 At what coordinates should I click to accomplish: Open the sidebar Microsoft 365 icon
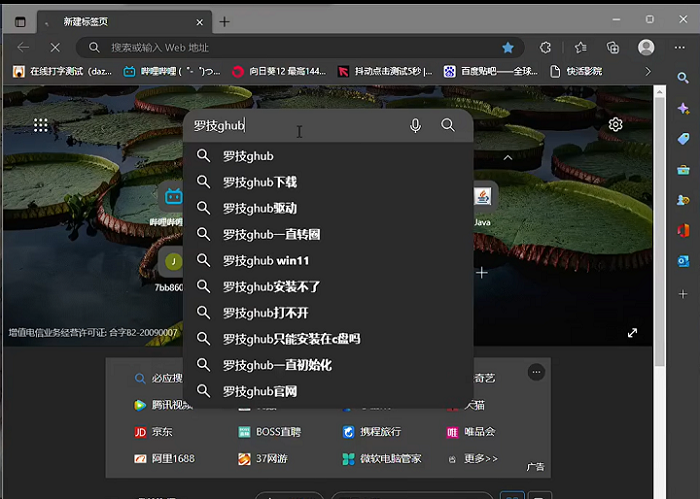point(683,230)
